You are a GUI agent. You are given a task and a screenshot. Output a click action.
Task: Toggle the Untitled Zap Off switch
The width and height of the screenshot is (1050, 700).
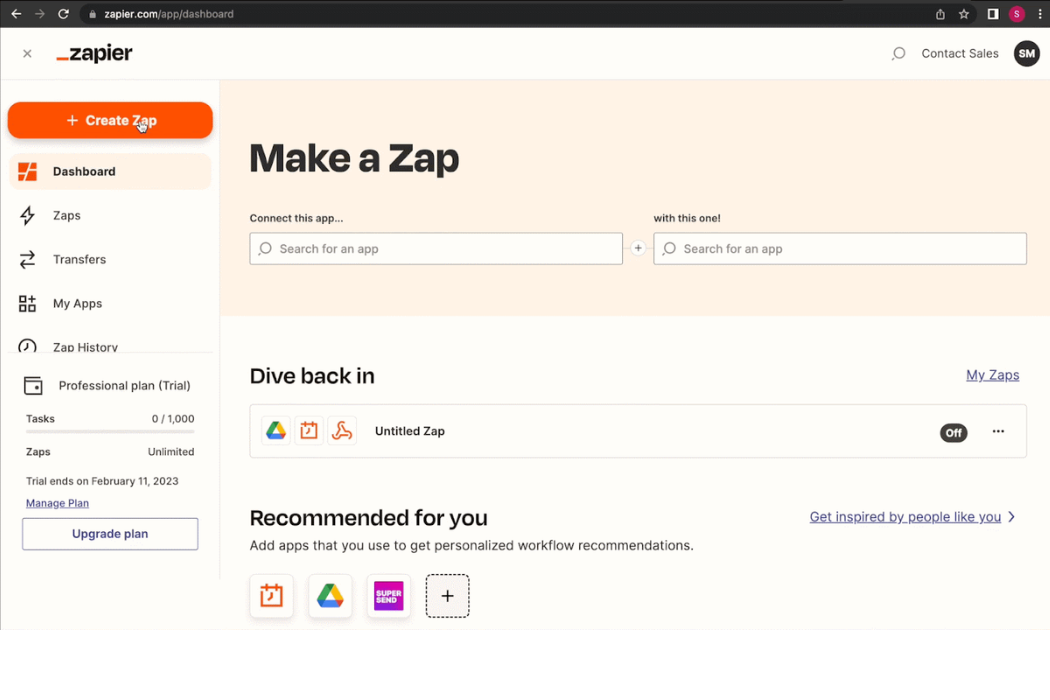tap(954, 433)
